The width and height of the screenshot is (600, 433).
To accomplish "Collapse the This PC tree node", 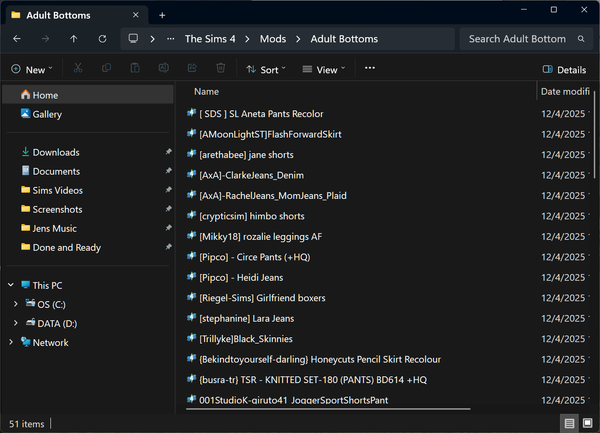I will coord(10,285).
